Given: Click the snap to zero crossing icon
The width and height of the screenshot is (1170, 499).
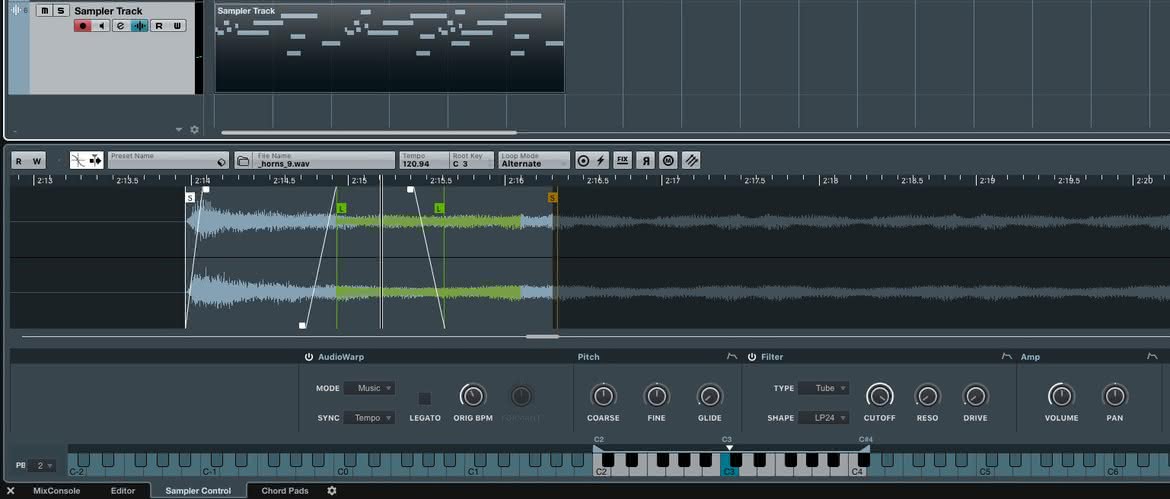Looking at the screenshot, I should tap(78, 160).
